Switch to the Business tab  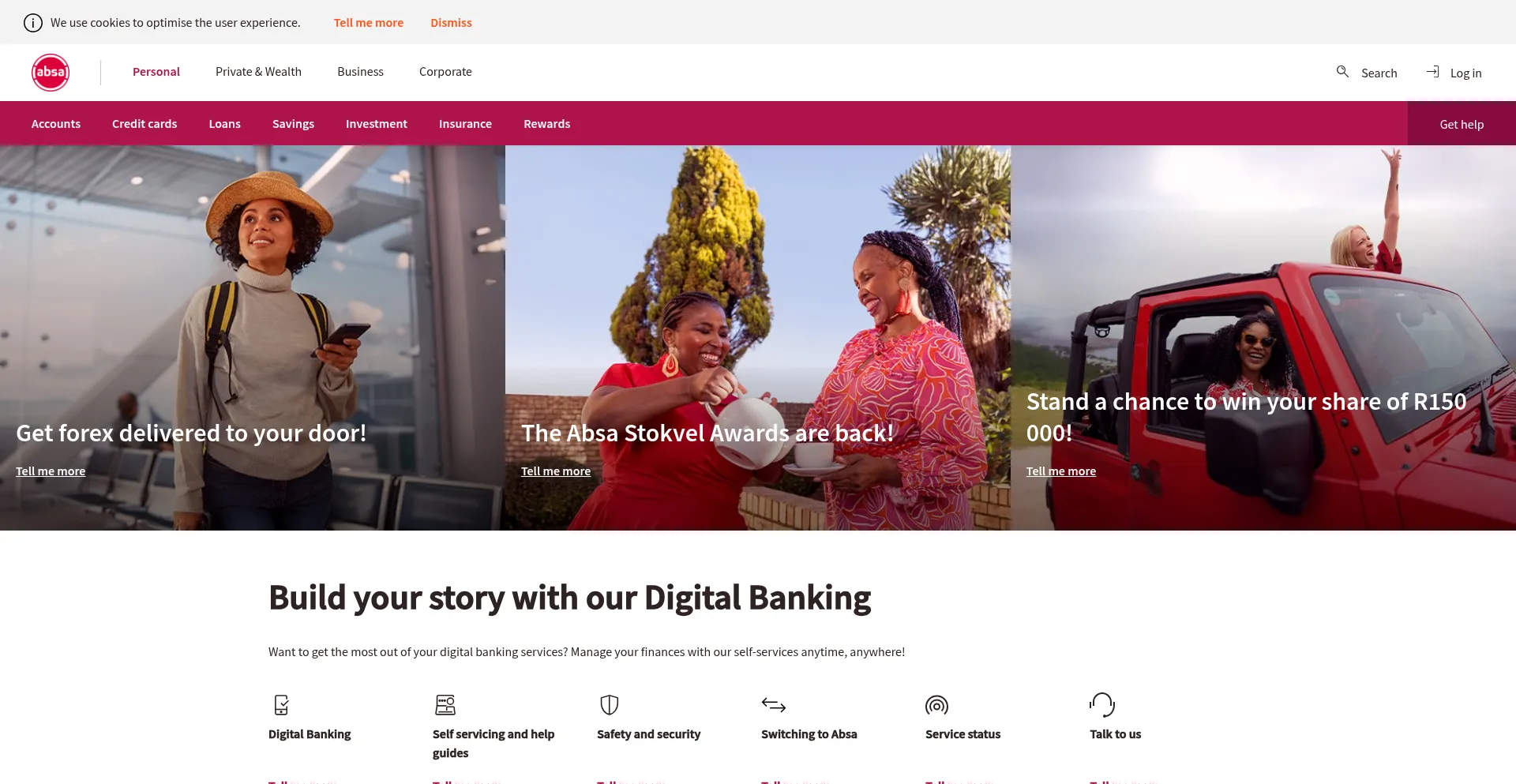360,72
